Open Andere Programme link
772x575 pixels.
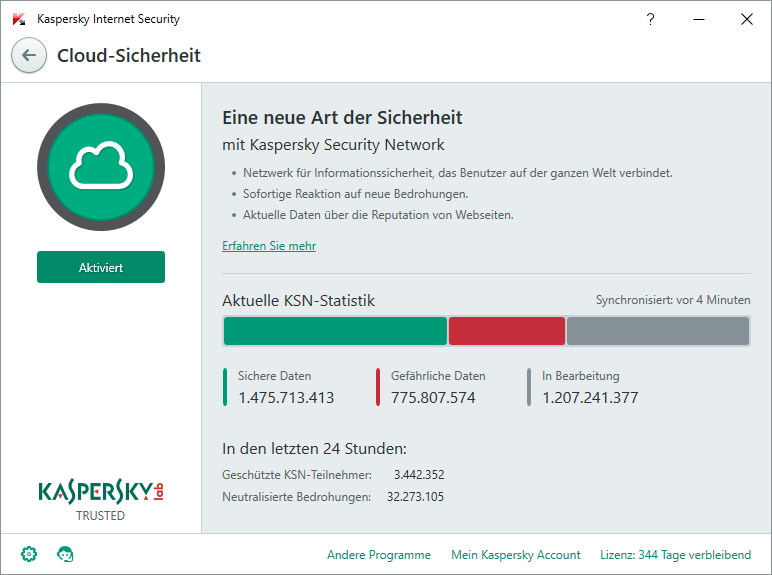(x=379, y=555)
